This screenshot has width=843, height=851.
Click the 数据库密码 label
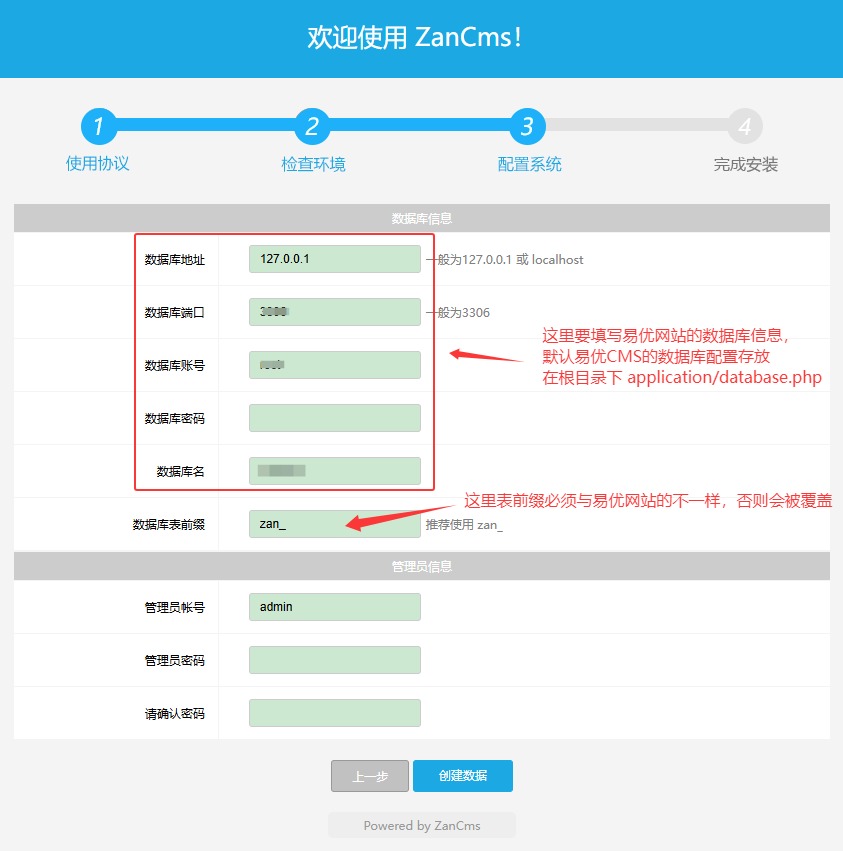point(175,418)
